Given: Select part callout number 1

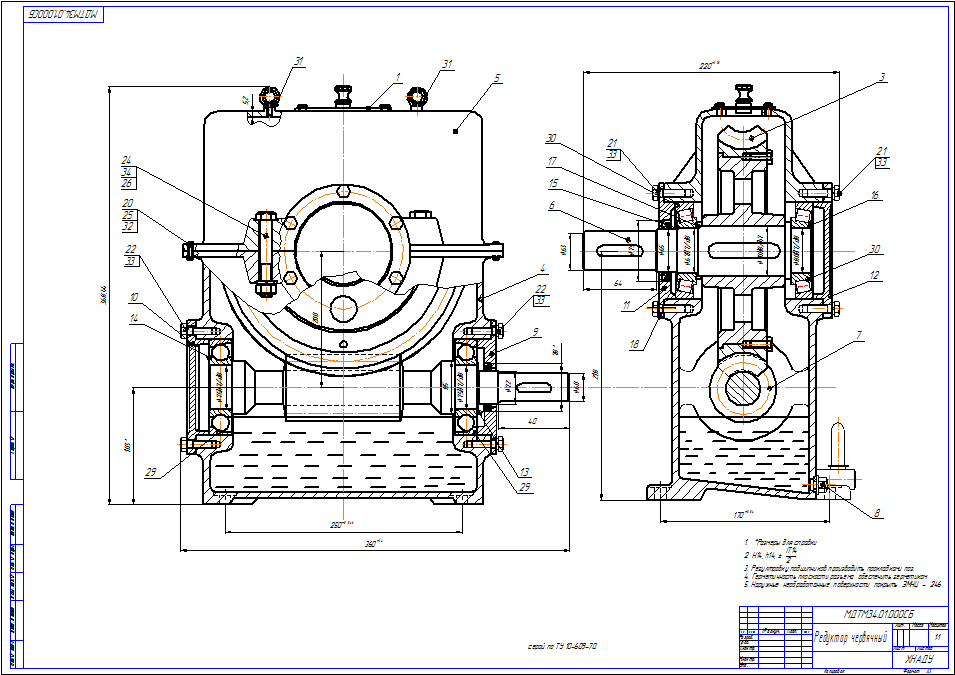Looking at the screenshot, I should [x=398, y=77].
